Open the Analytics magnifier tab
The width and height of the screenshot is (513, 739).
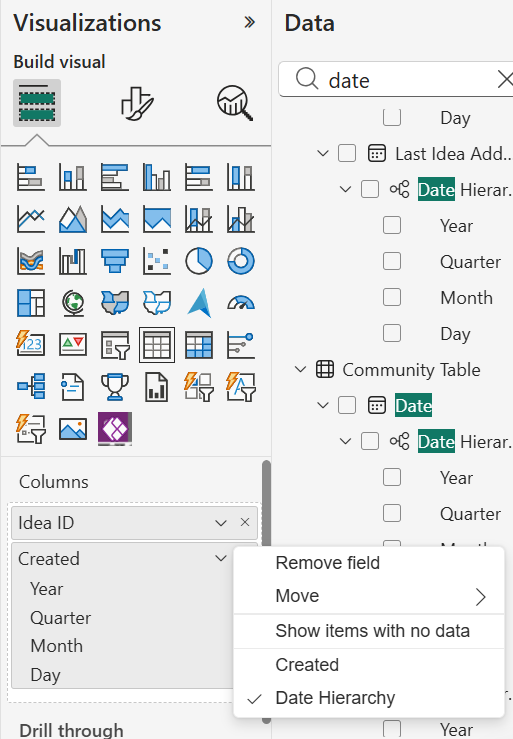pyautogui.click(x=235, y=103)
